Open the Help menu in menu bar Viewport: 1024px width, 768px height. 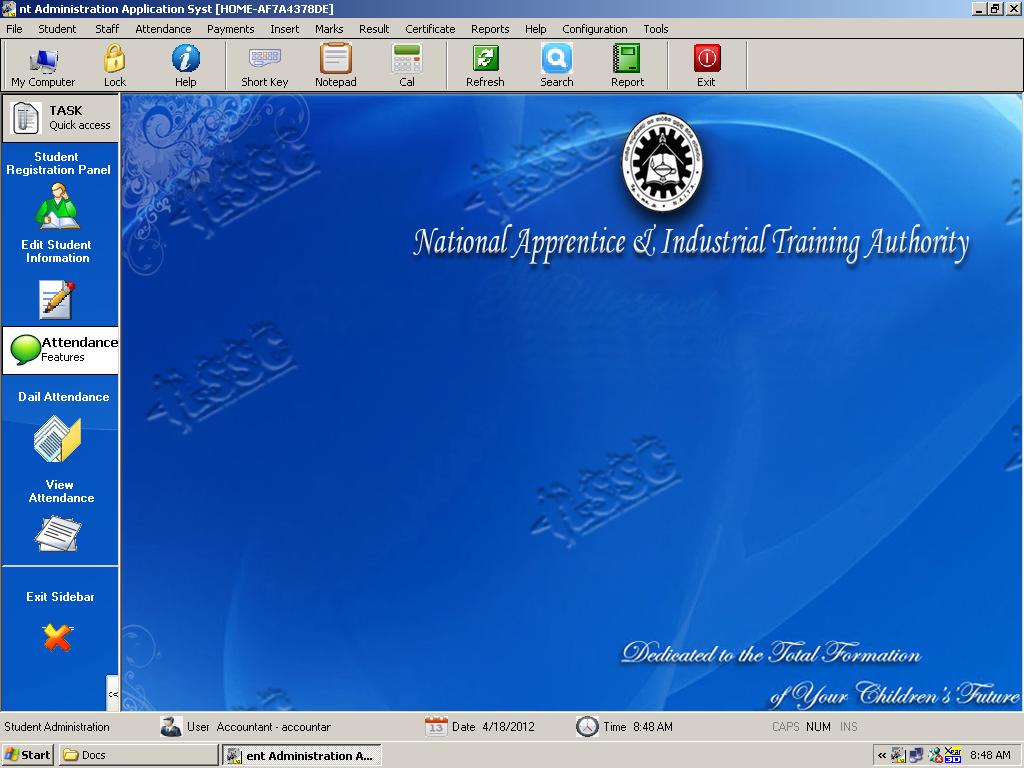tap(536, 29)
